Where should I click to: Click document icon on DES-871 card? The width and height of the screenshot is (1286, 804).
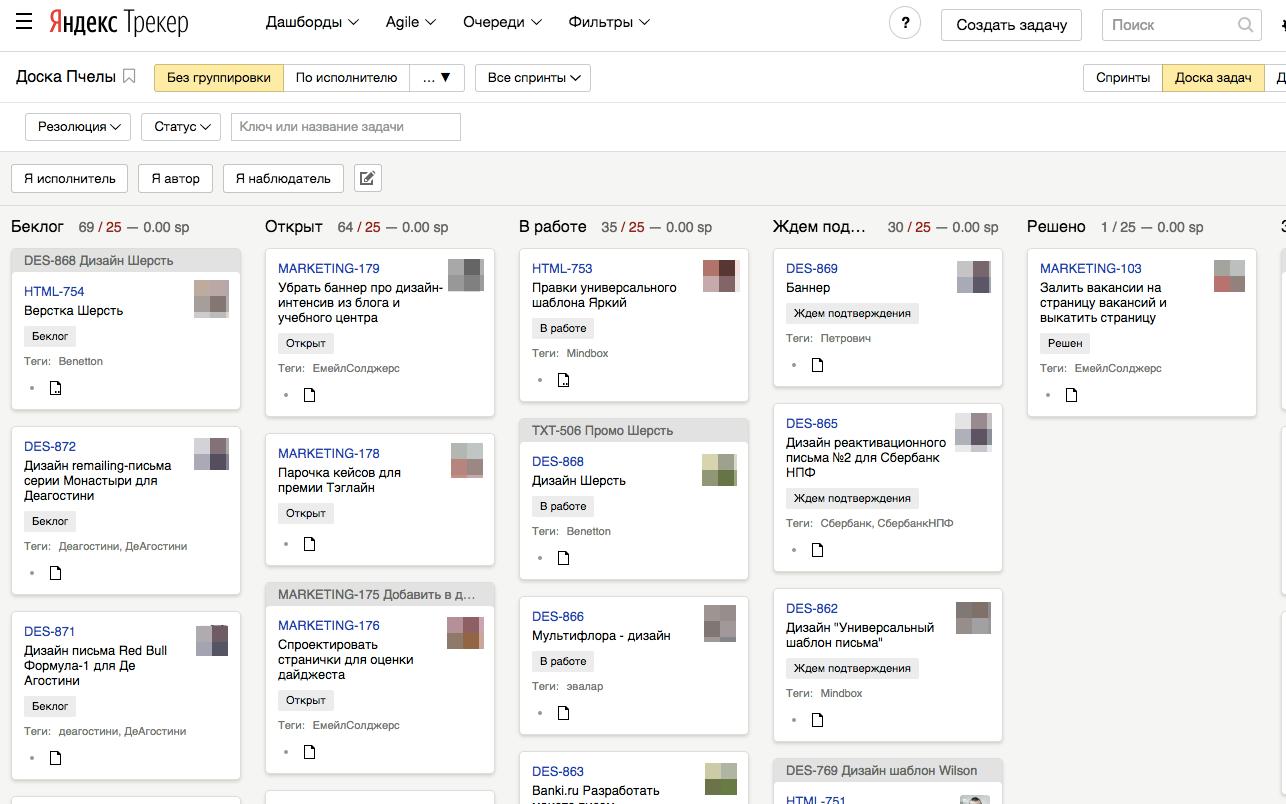(56, 758)
